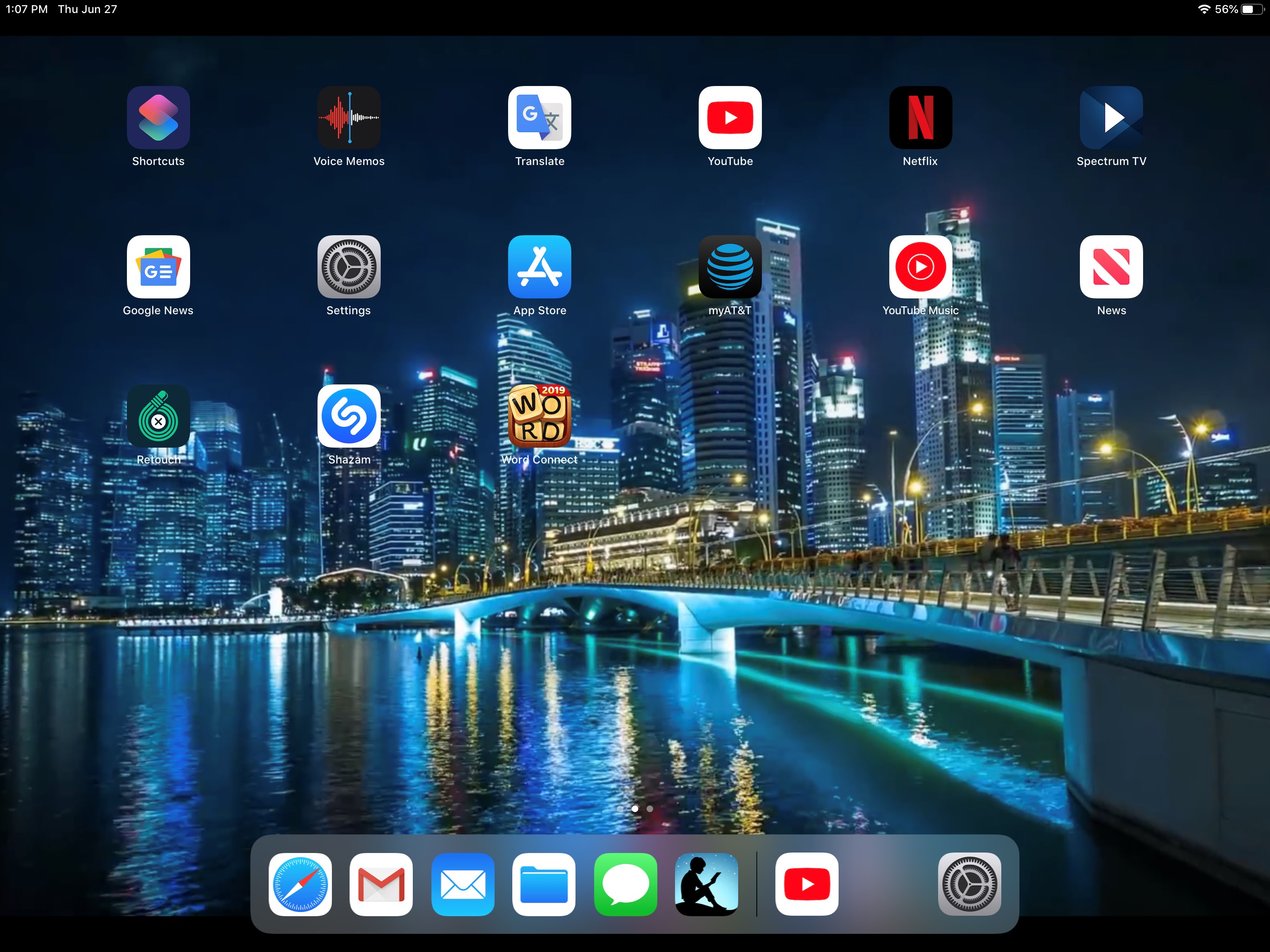
Task: Launch Voice Memos
Action: (349, 118)
